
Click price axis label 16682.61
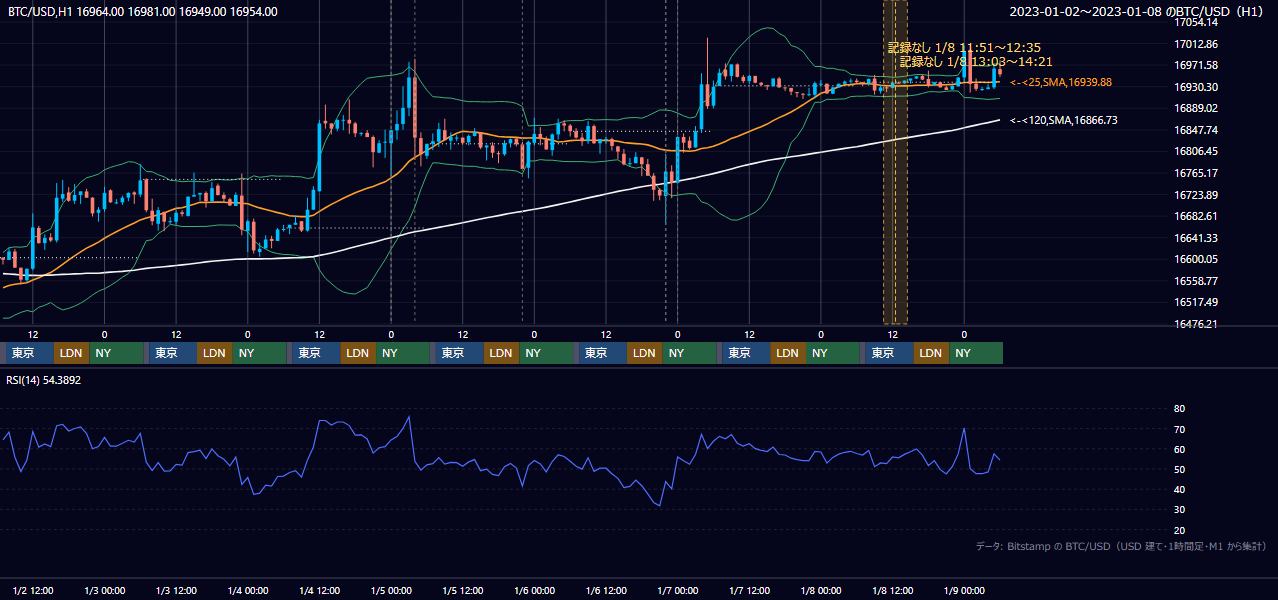(1195, 216)
